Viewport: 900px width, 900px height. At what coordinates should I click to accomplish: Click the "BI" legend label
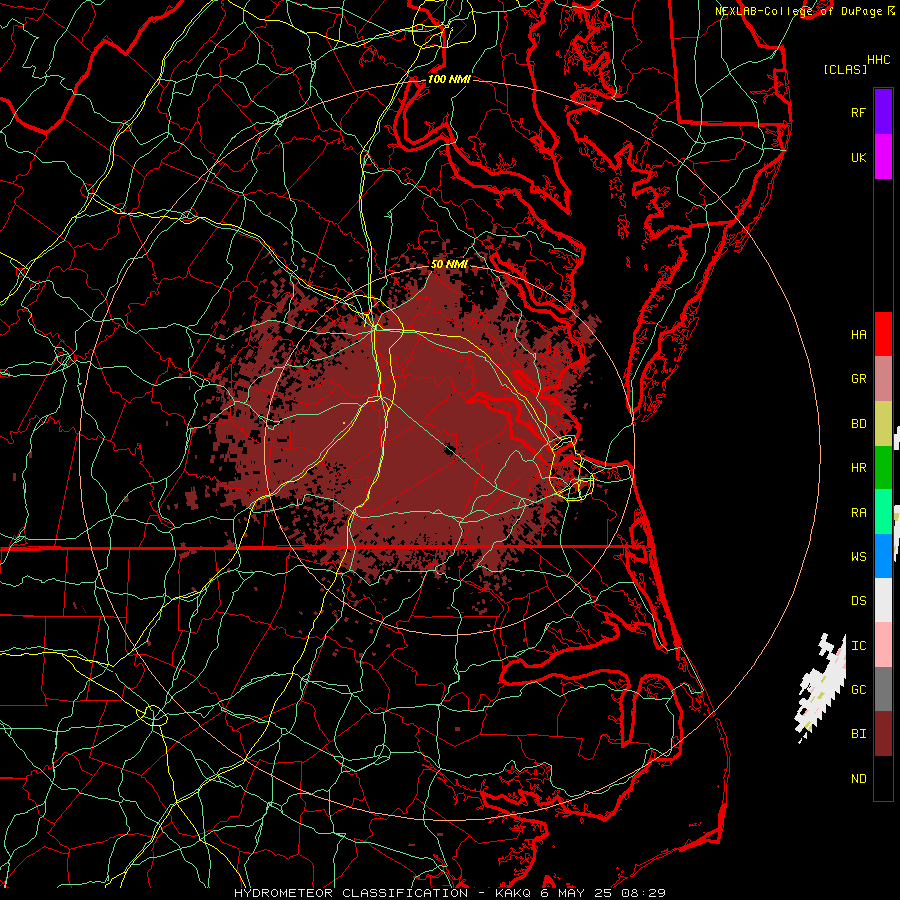[x=859, y=734]
